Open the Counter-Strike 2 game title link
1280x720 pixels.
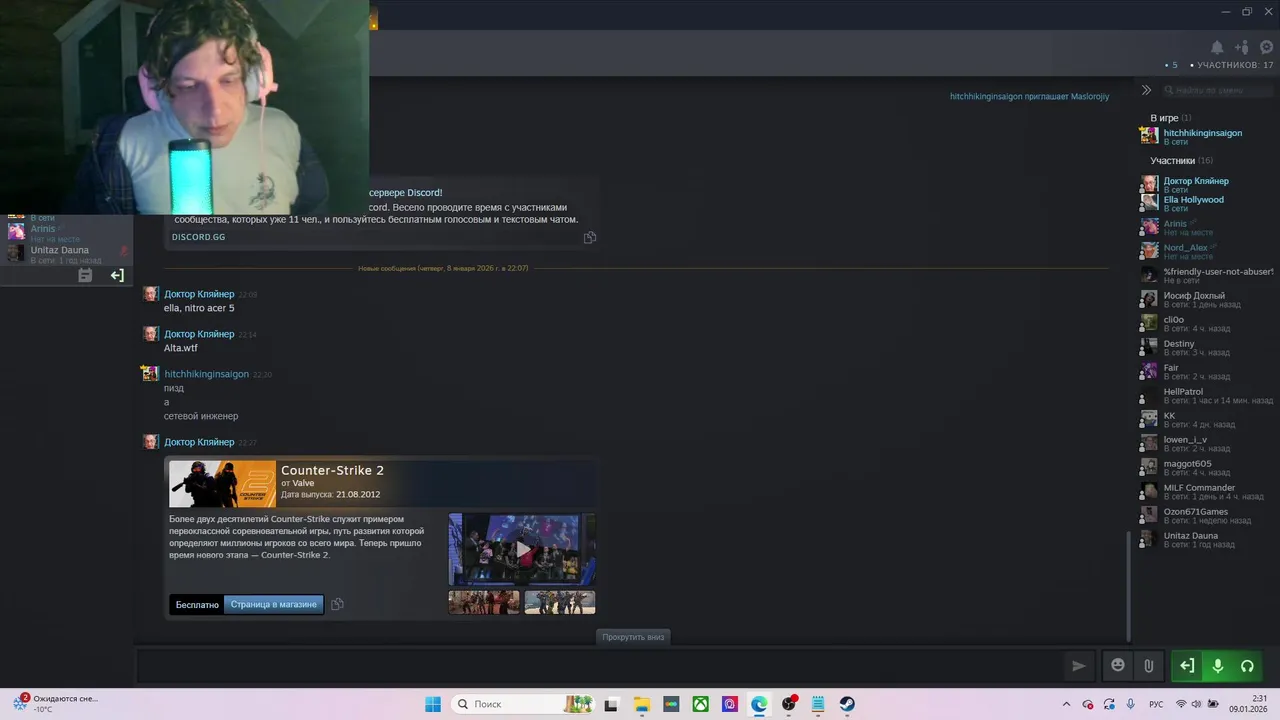(332, 470)
